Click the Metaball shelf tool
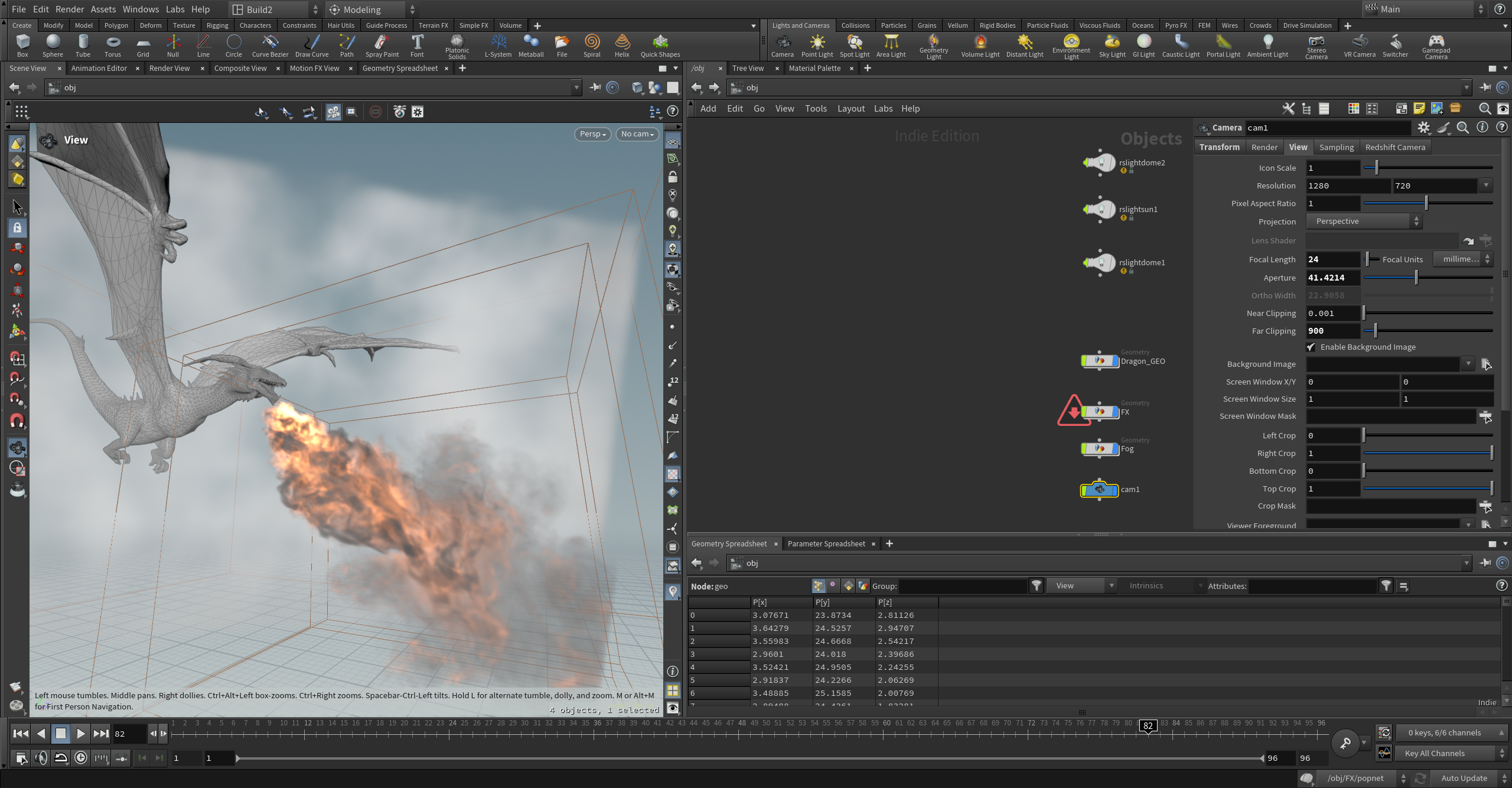This screenshot has width=1512, height=788. 530,45
